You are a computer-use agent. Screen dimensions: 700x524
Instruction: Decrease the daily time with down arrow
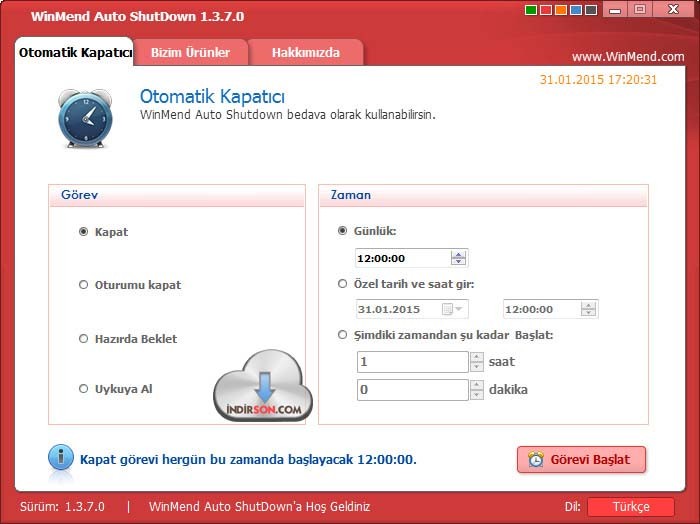coord(458,261)
